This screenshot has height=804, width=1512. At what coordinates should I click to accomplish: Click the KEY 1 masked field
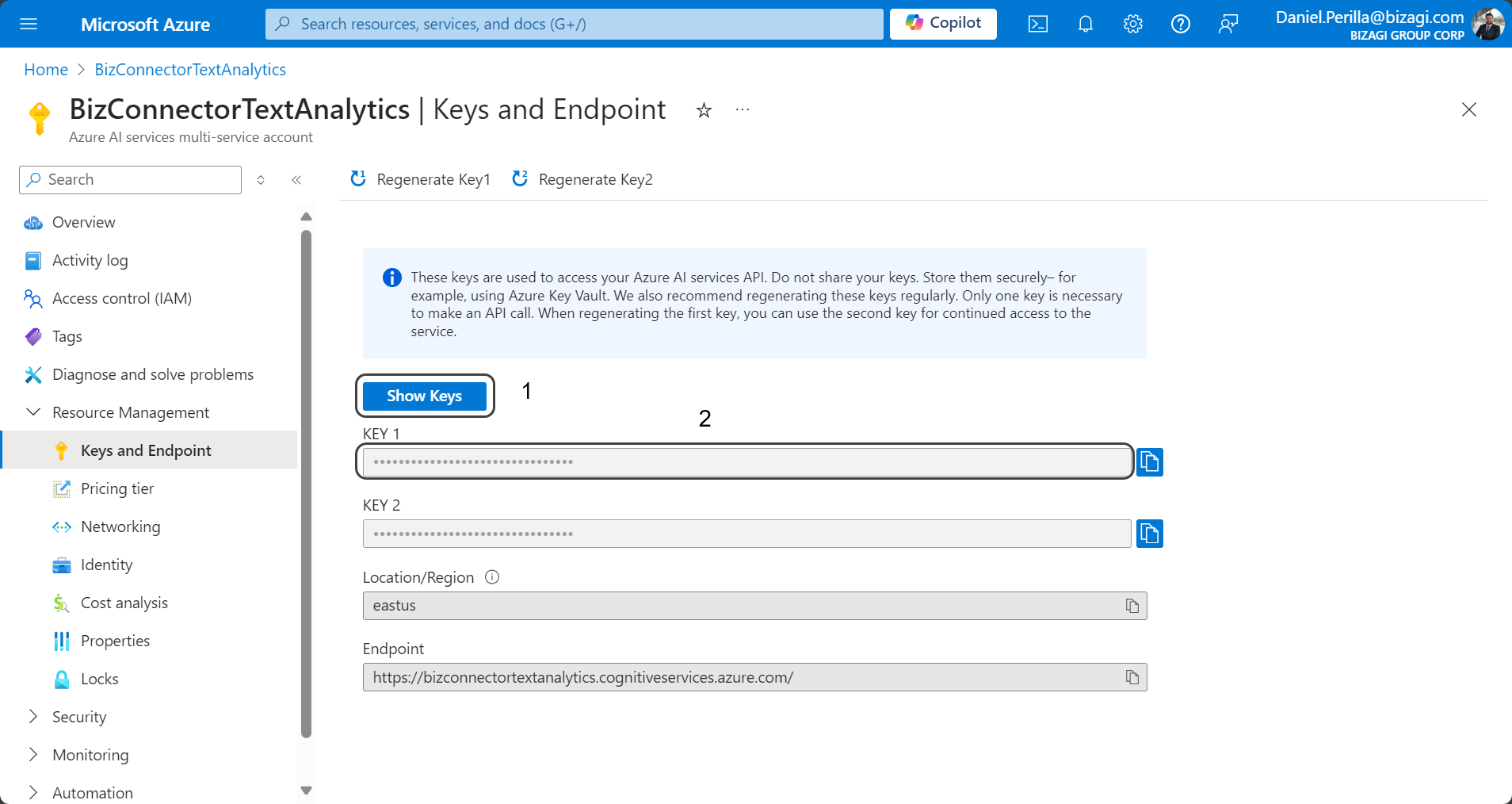pyautogui.click(x=746, y=461)
